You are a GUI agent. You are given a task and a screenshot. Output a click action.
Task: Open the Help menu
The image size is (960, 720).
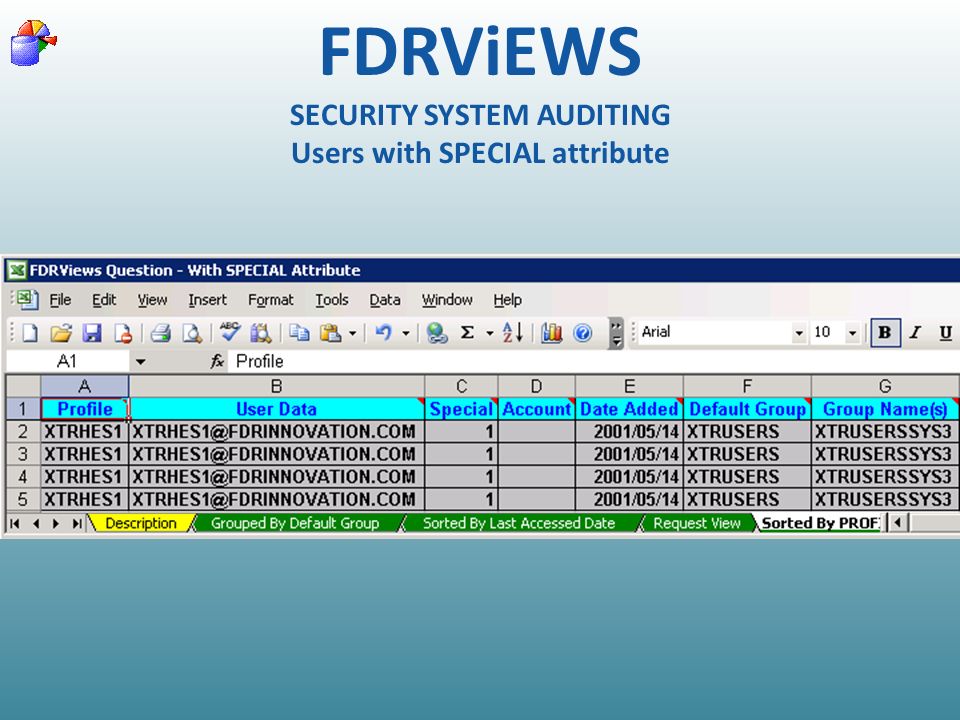(x=508, y=300)
